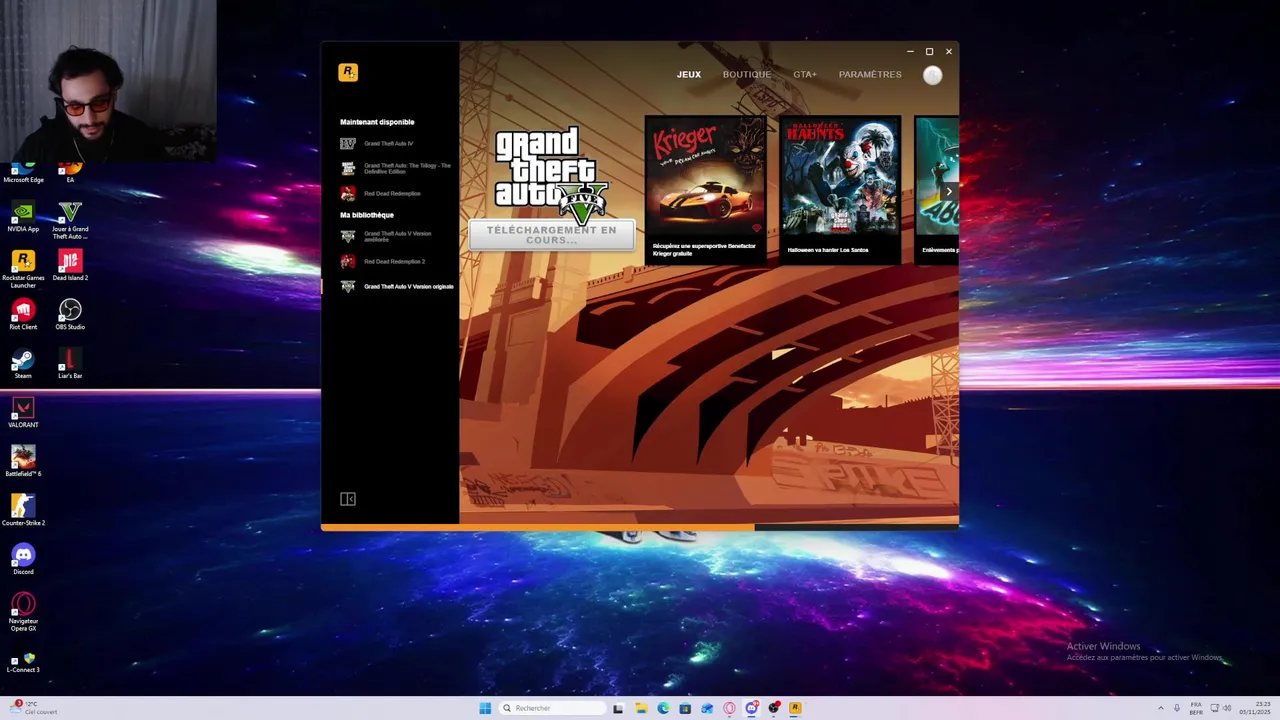Screen dimensions: 1280x720
Task: Open Dead Island 2 desktop shortcut
Action: click(x=70, y=266)
